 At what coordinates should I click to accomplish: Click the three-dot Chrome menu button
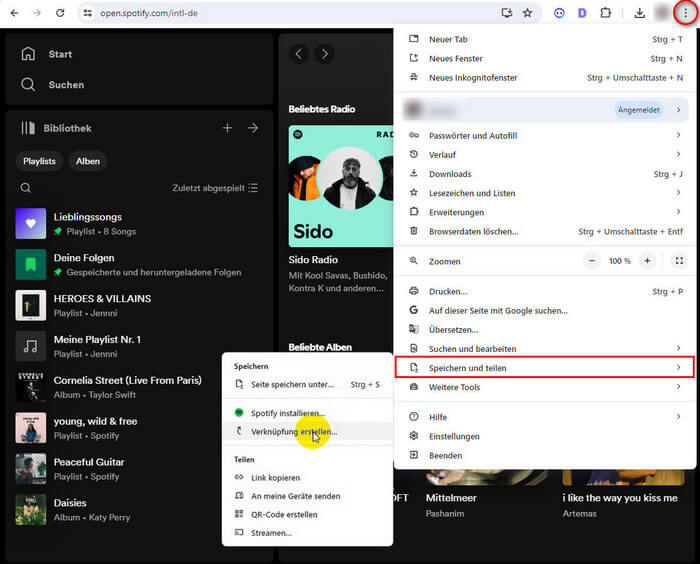tap(686, 13)
